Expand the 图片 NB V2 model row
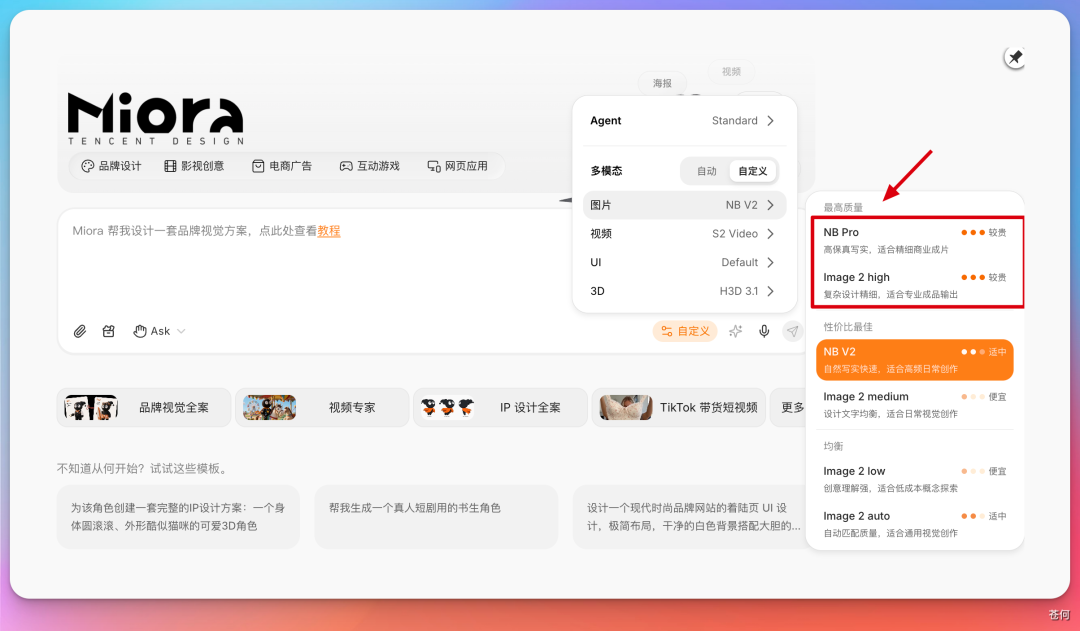 click(x=685, y=205)
